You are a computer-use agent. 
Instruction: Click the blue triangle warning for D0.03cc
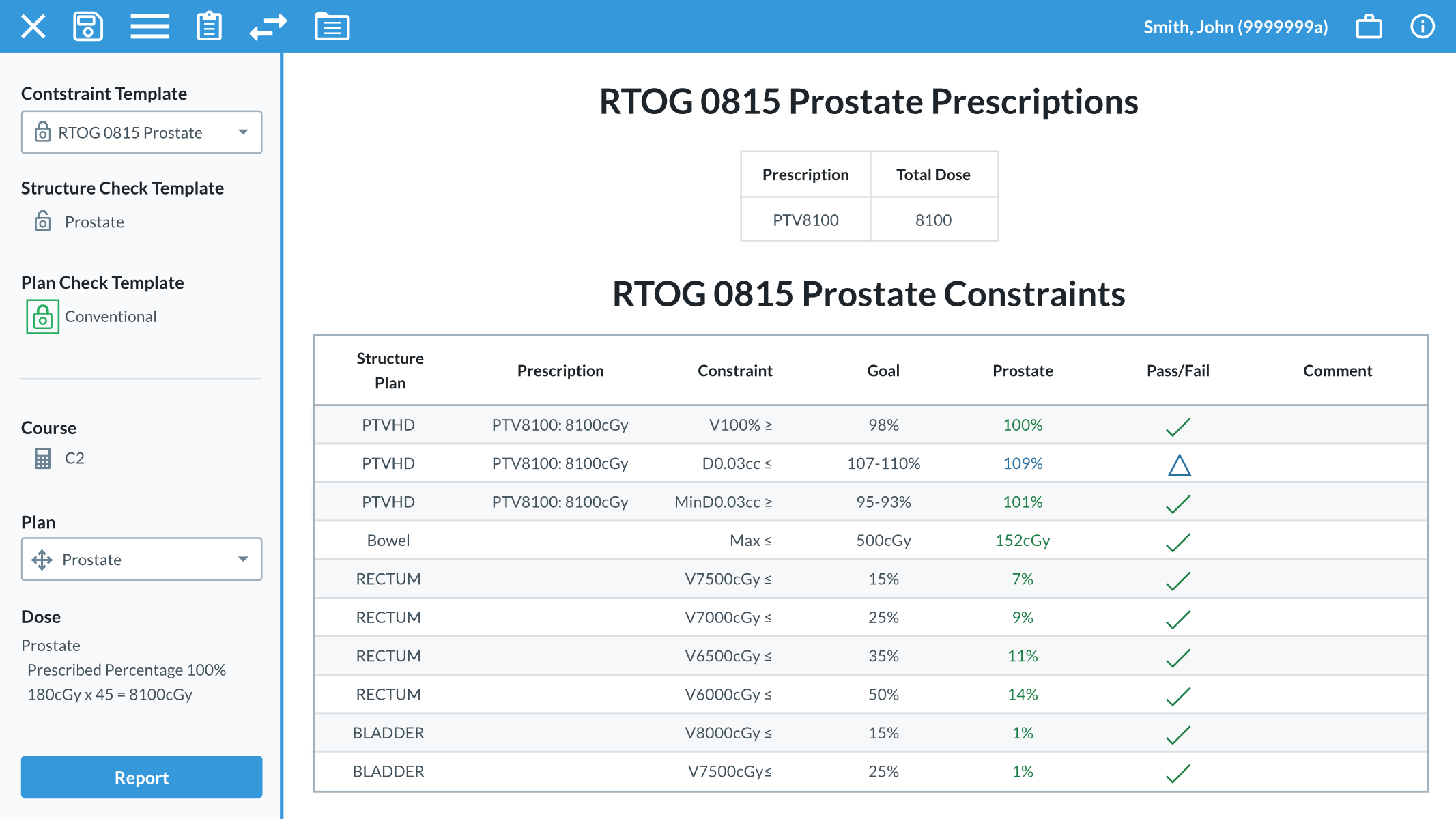(x=1179, y=465)
